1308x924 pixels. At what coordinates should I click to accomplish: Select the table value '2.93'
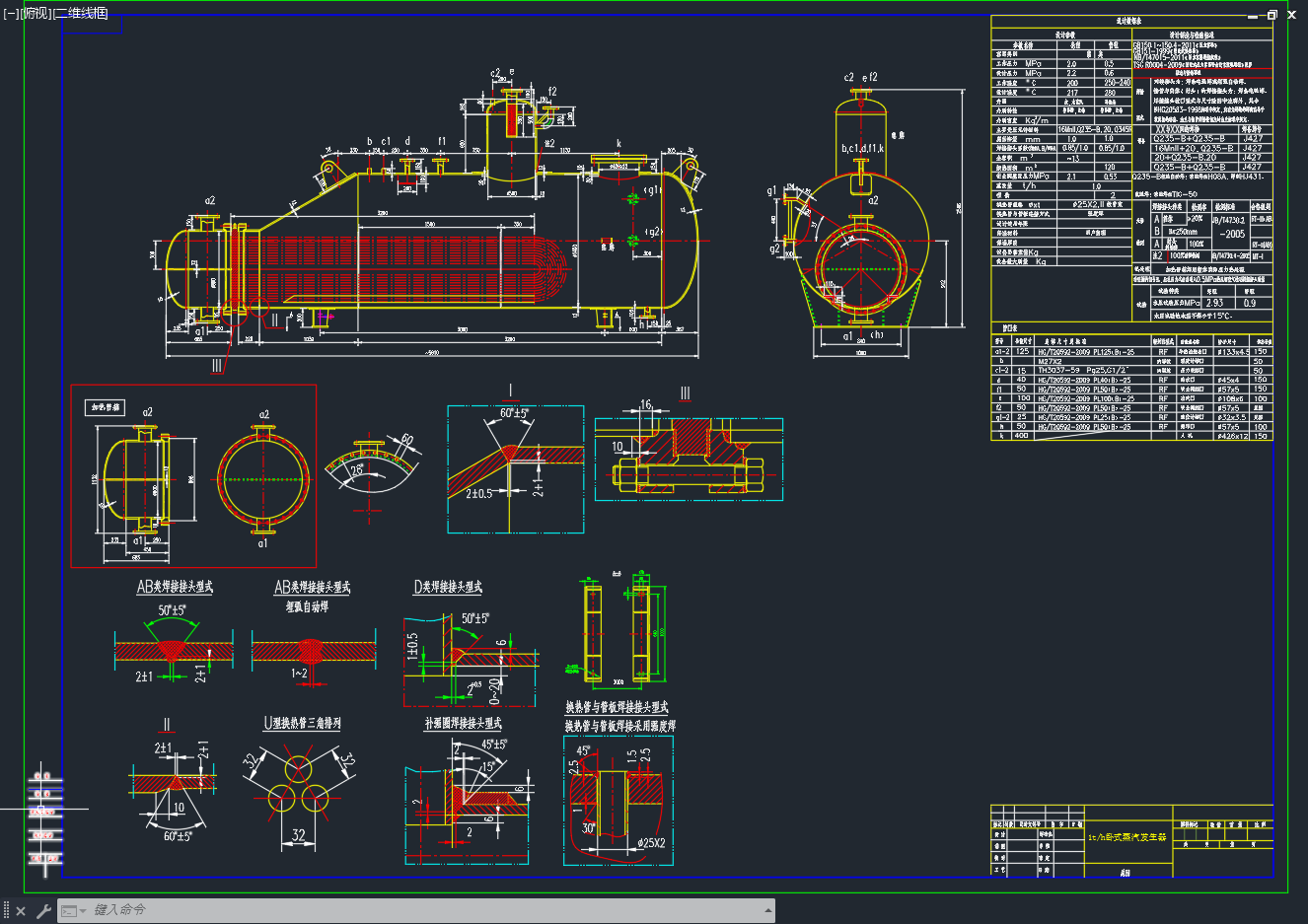click(1214, 303)
